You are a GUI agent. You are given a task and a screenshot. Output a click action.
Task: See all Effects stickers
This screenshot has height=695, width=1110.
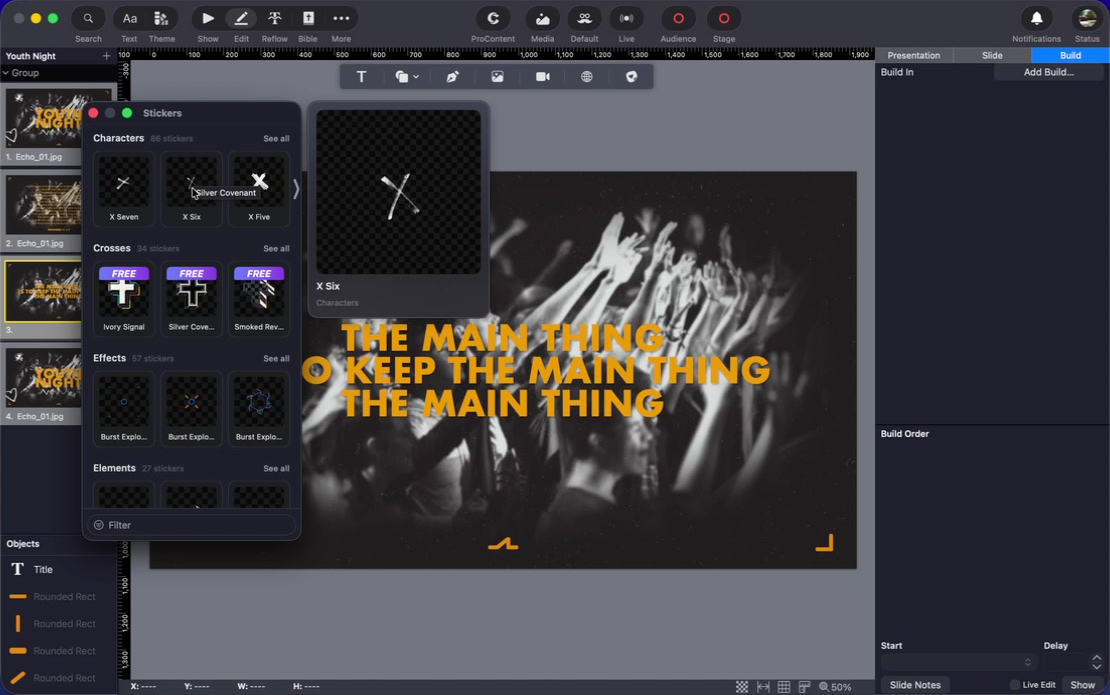click(x=276, y=359)
